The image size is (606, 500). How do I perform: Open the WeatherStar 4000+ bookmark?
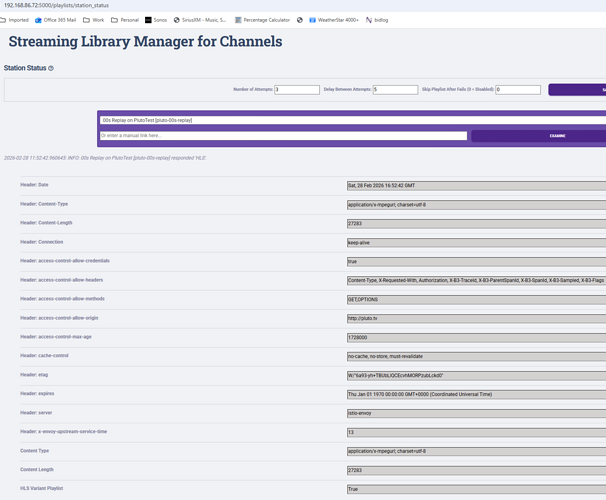pyautogui.click(x=333, y=19)
